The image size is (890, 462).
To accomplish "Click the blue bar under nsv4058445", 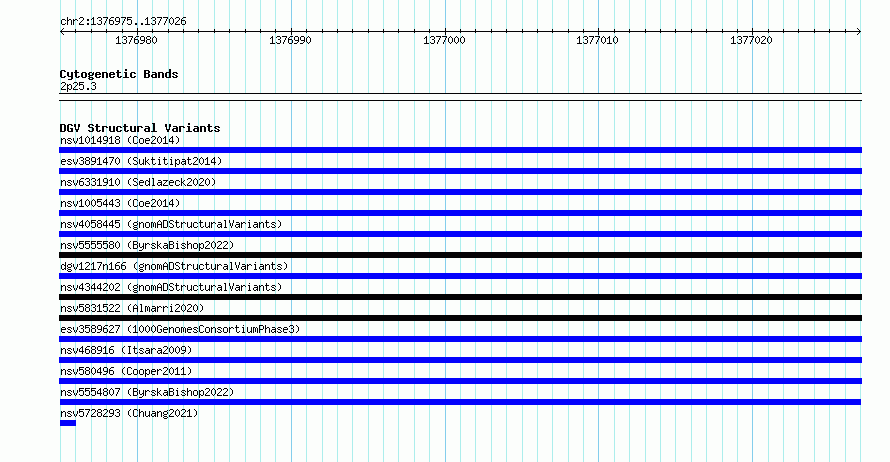I will point(460,234).
